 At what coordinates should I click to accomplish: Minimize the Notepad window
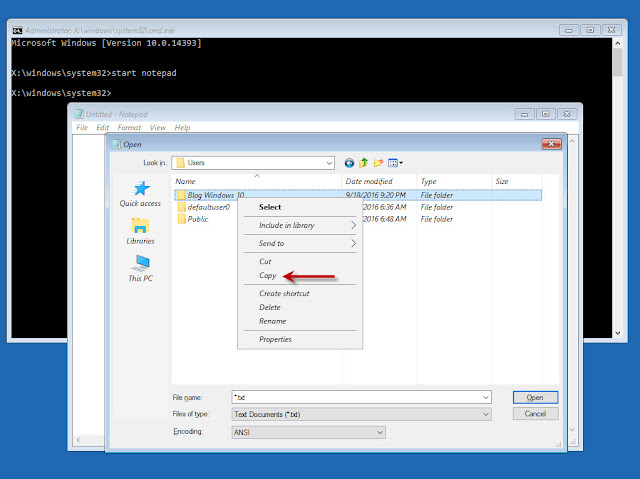(x=524, y=114)
